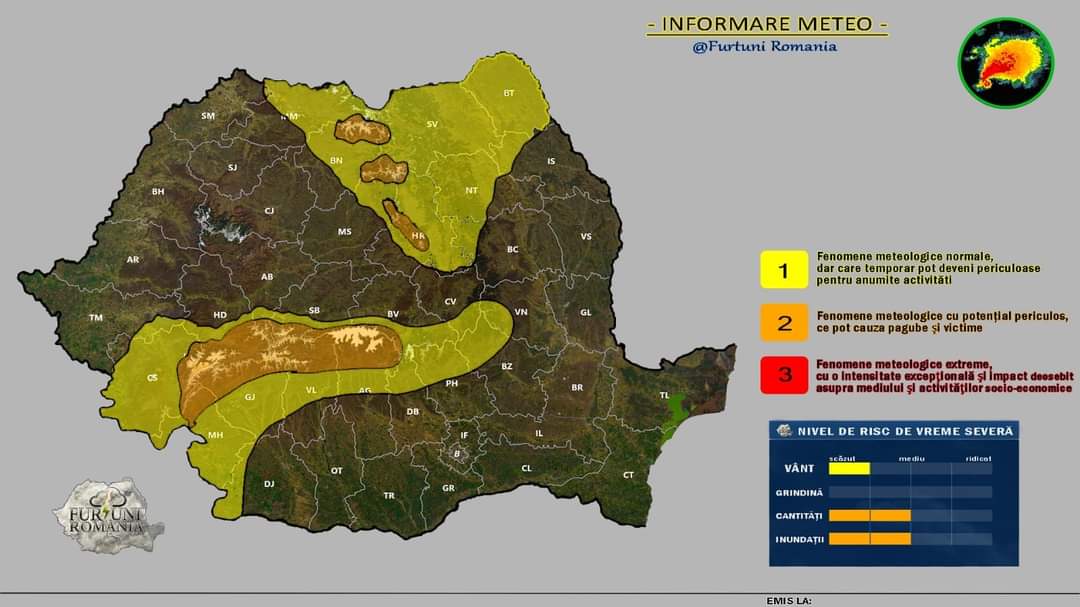Click the INUNDAȚII risk level bar
The width and height of the screenshot is (1080, 607).
pos(910,539)
